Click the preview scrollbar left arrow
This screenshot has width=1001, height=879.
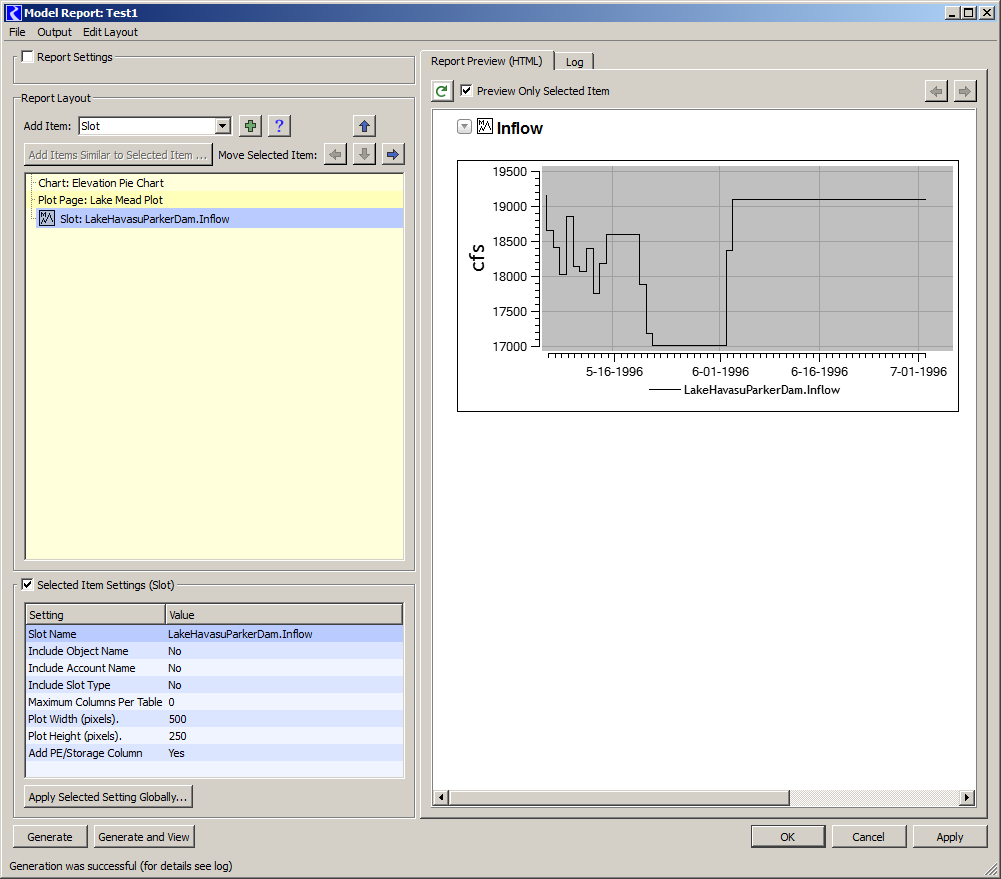click(441, 797)
